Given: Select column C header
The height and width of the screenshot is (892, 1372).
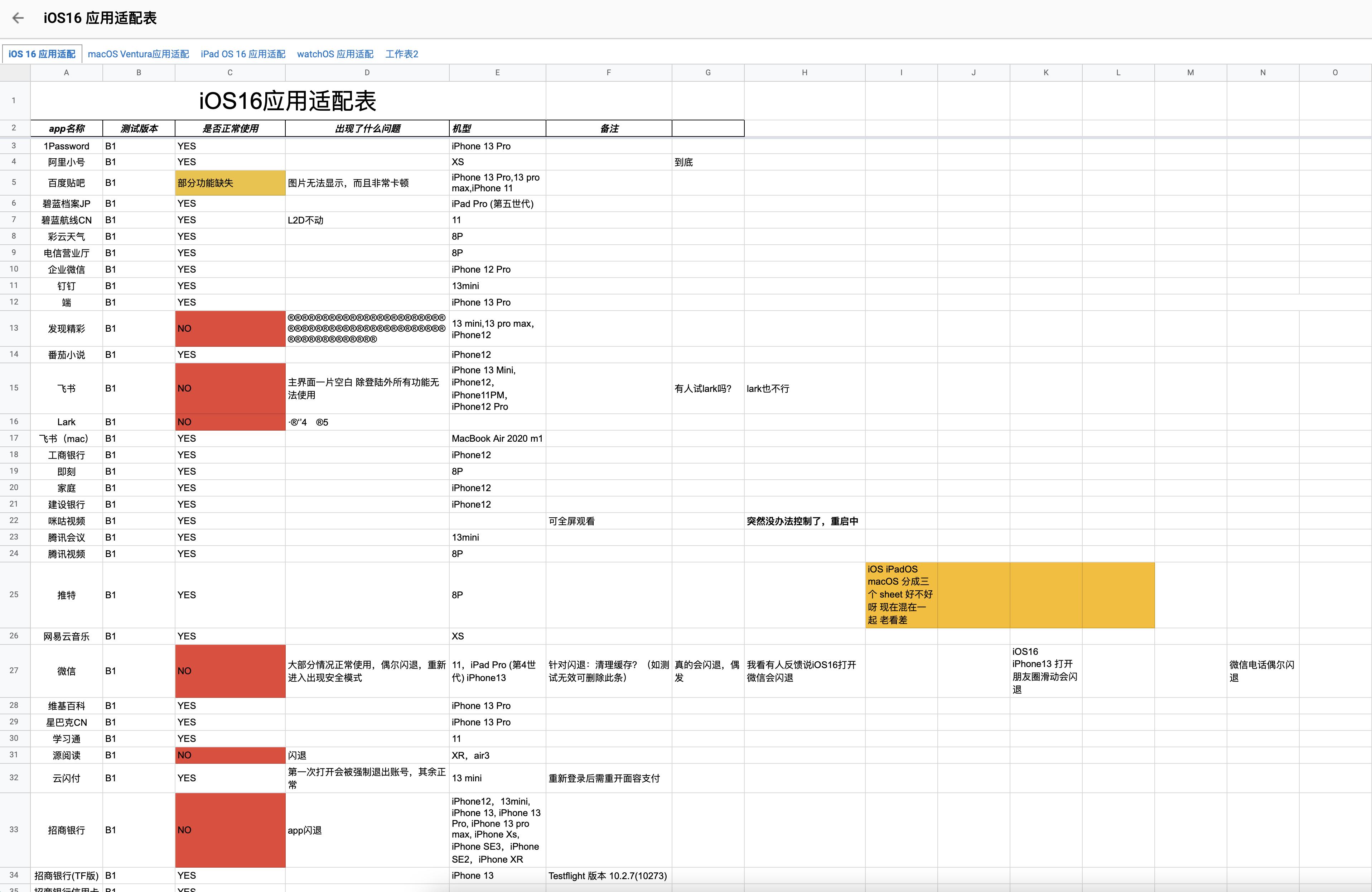Looking at the screenshot, I should pos(230,73).
